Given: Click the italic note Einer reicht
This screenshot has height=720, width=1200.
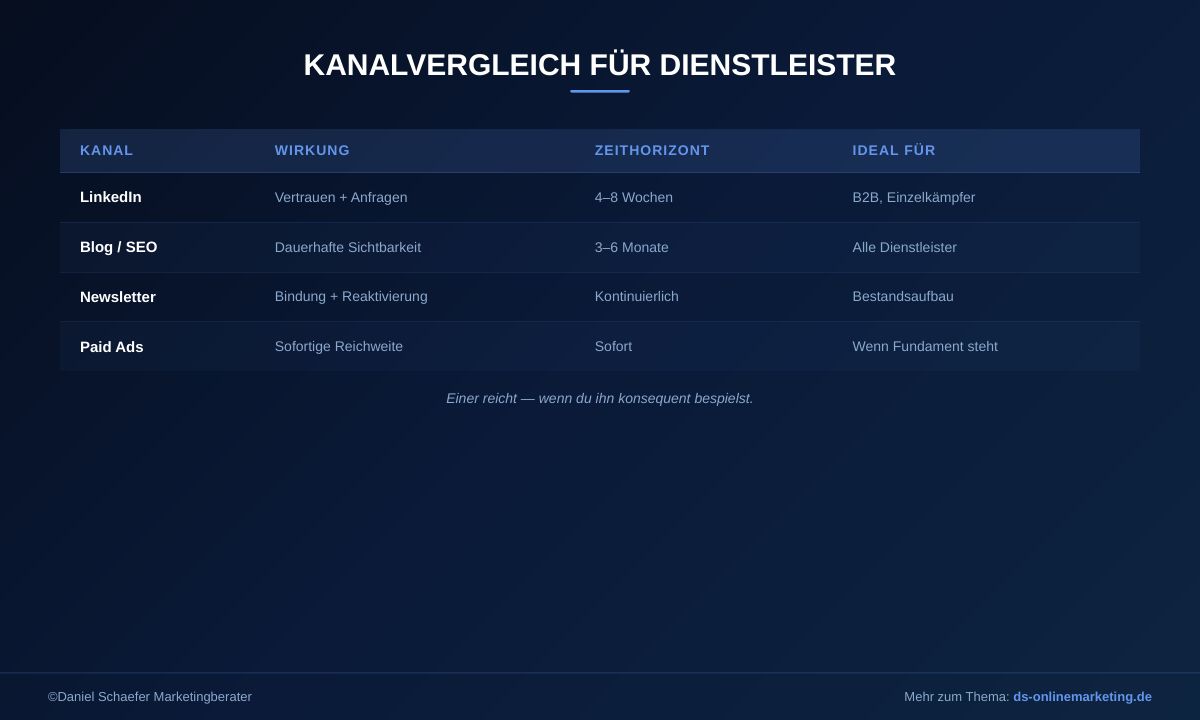Looking at the screenshot, I should pos(600,398).
